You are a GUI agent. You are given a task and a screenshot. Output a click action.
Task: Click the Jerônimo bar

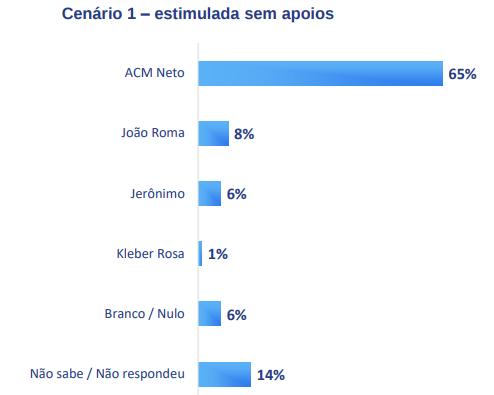pos(210,193)
